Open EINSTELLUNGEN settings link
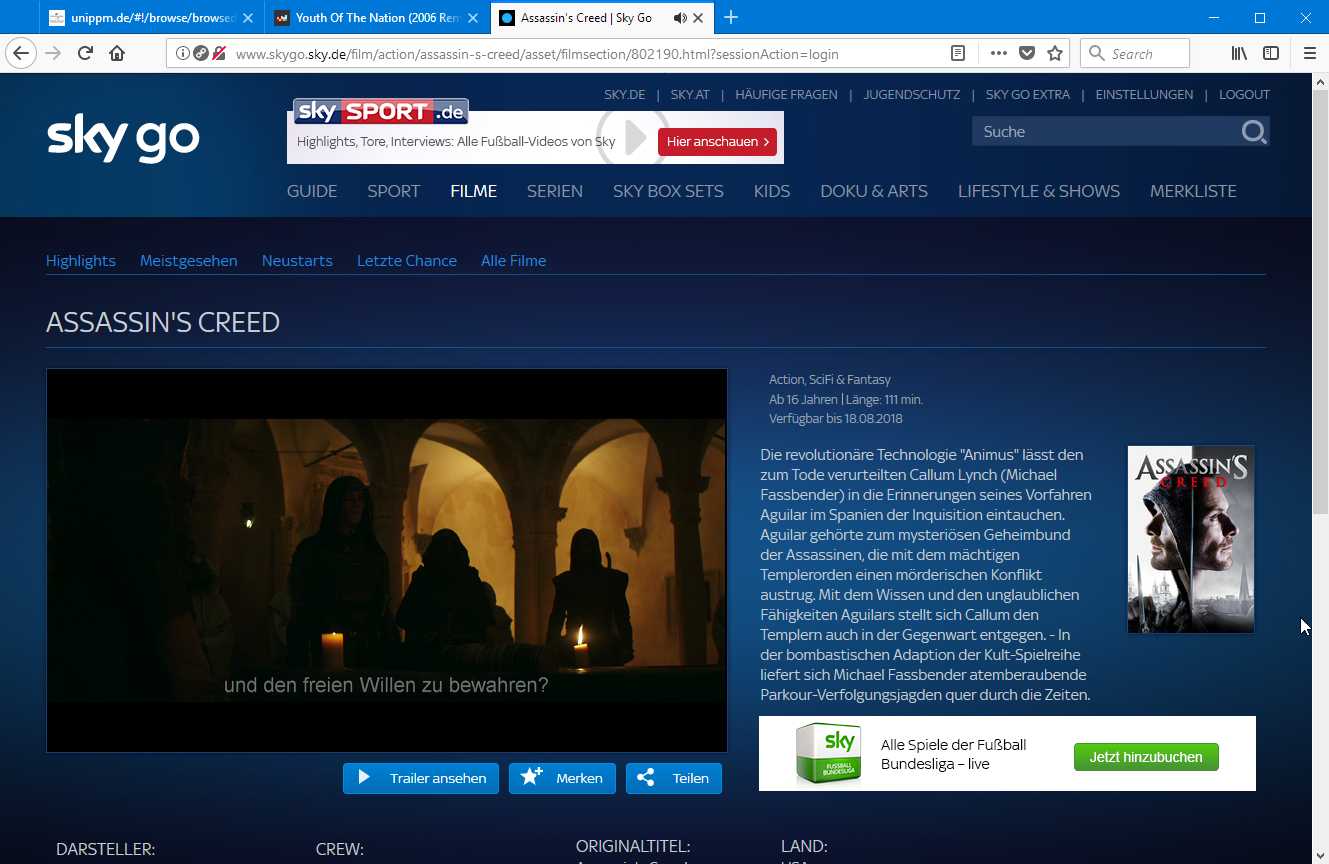The image size is (1329, 864). (1144, 94)
